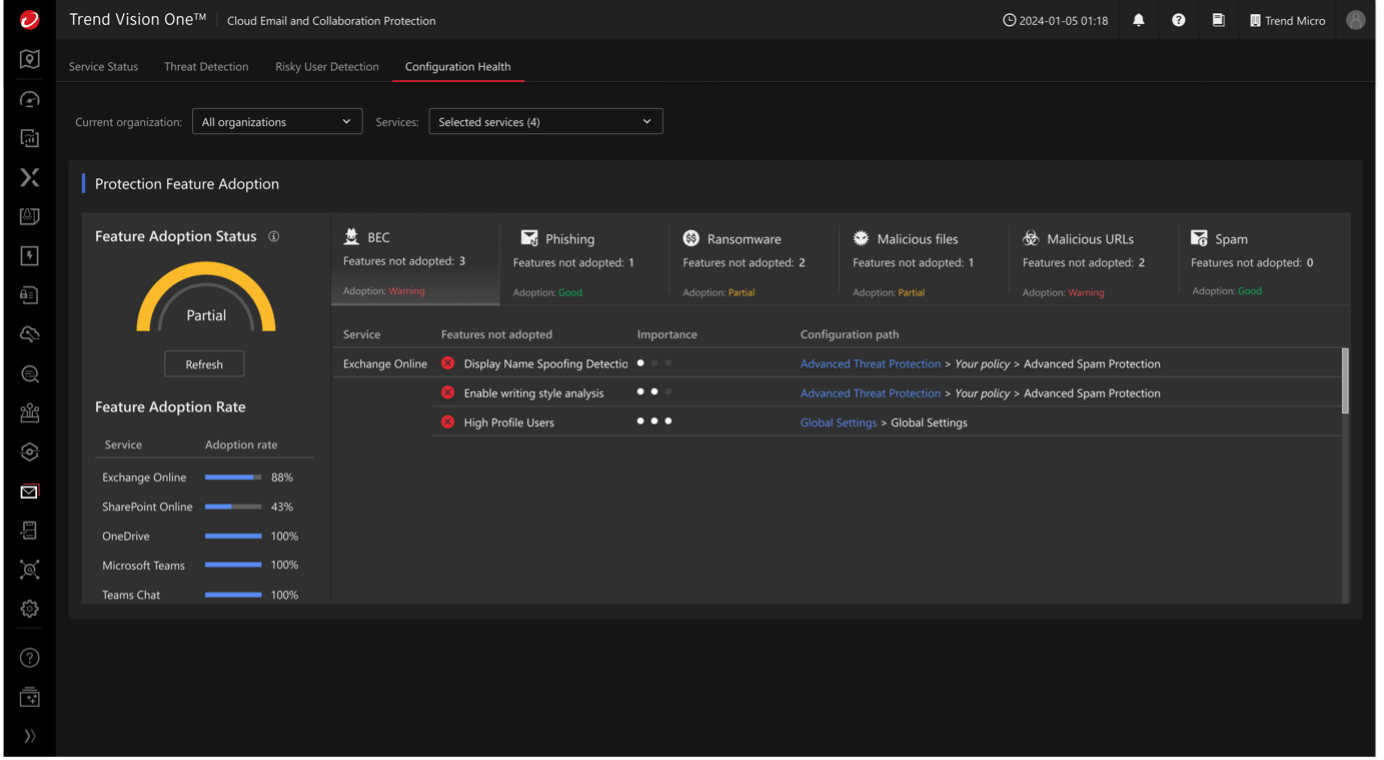Expand the sidebar with double chevron

pyautogui.click(x=30, y=736)
